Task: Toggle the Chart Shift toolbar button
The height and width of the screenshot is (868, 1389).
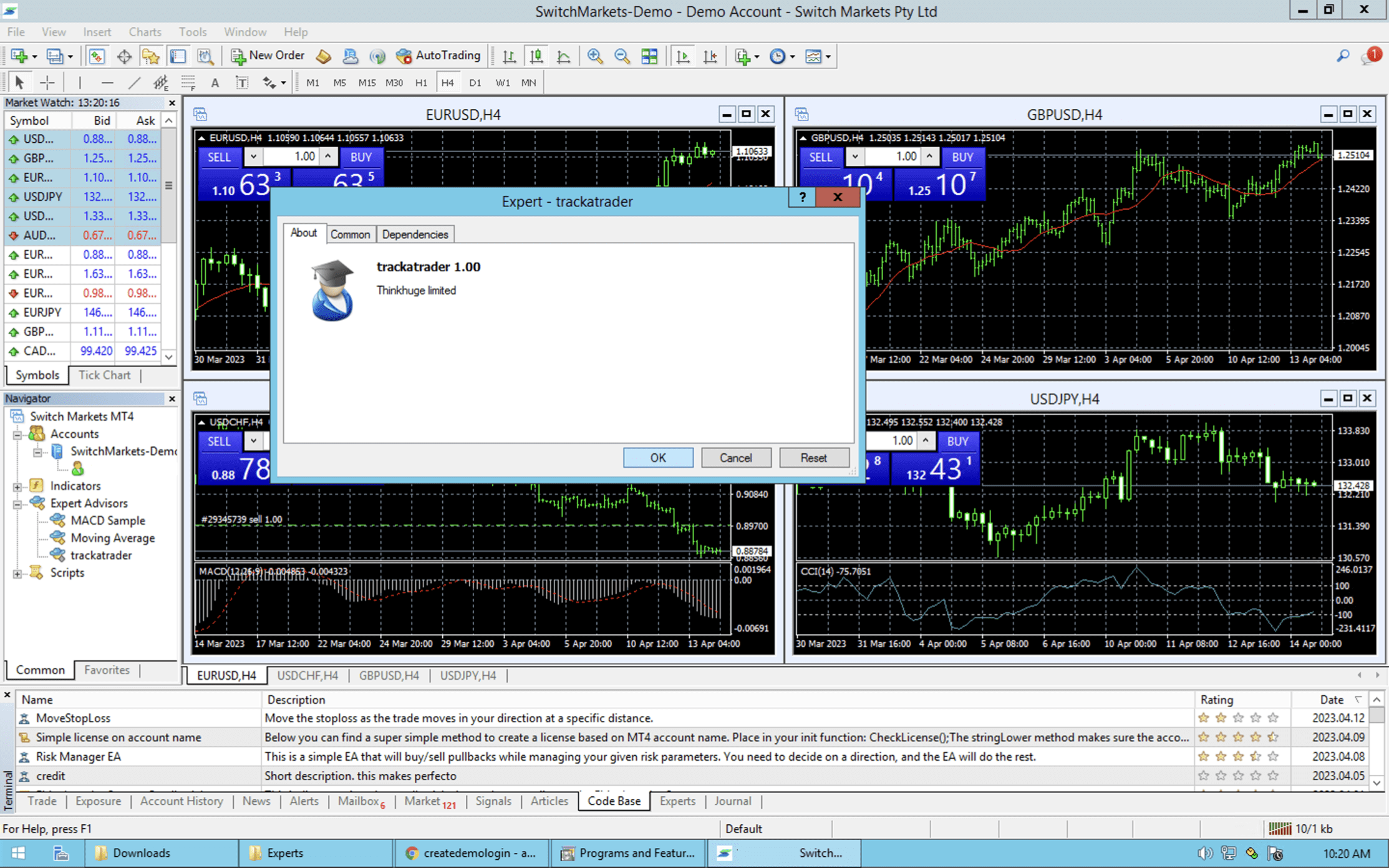Action: pyautogui.click(x=710, y=56)
